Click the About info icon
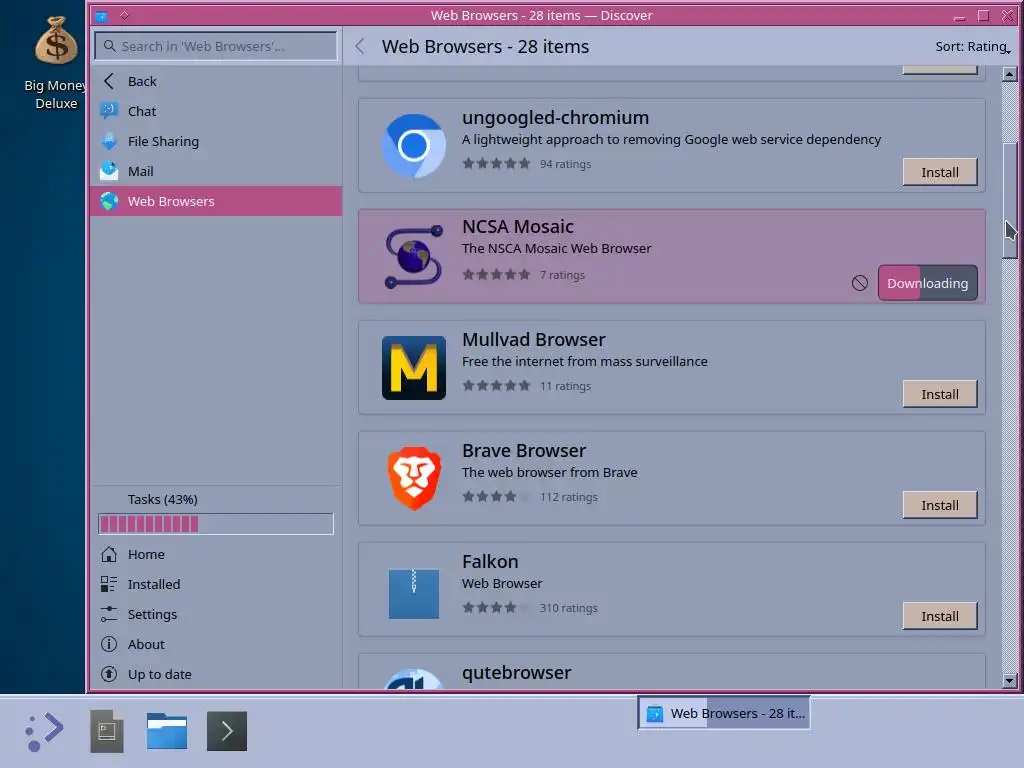1024x768 pixels. point(109,644)
